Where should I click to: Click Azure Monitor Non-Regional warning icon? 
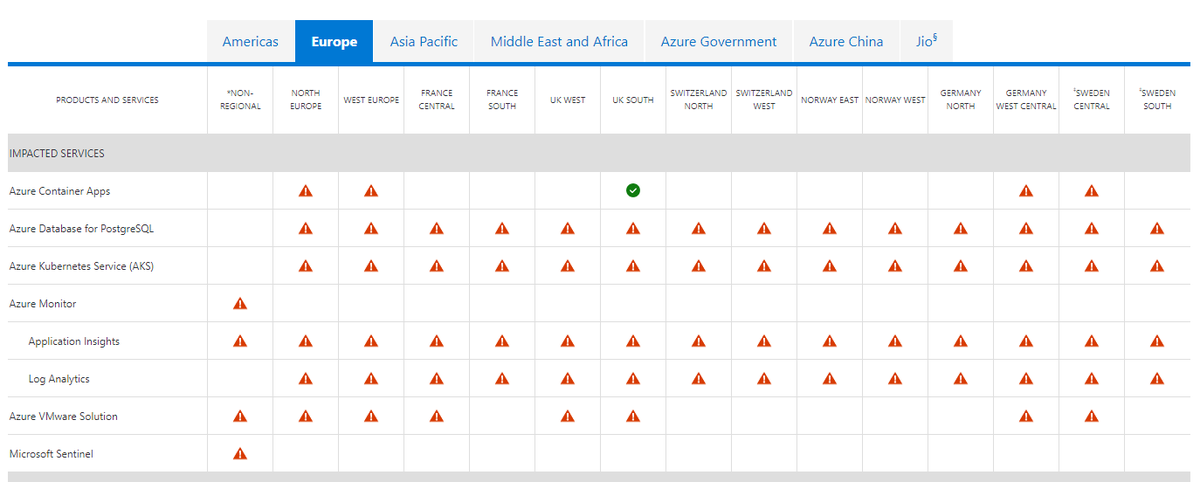point(240,303)
